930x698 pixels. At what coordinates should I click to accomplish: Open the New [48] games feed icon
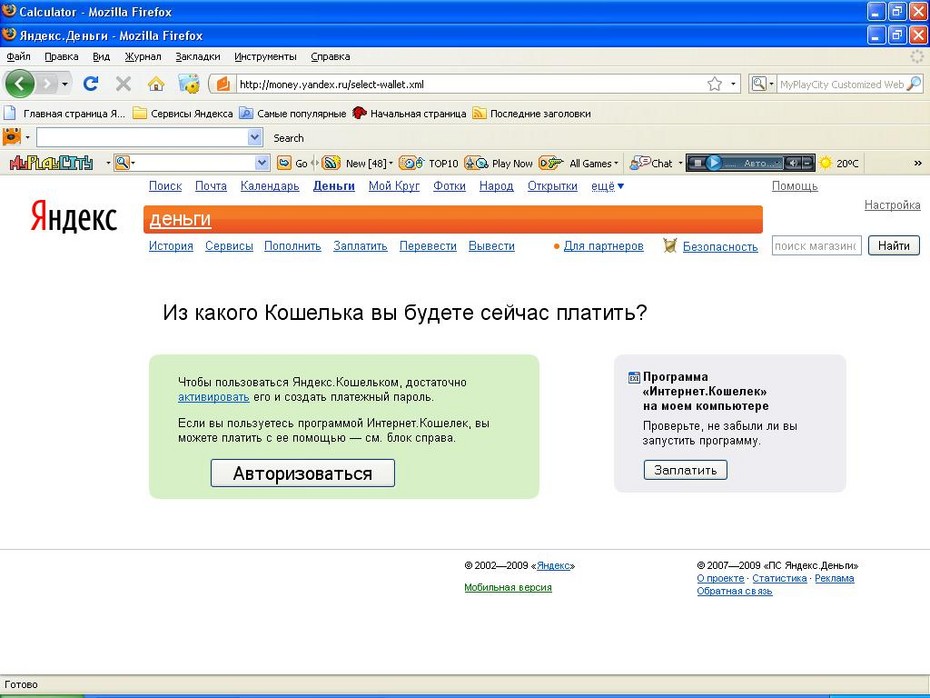coord(331,163)
